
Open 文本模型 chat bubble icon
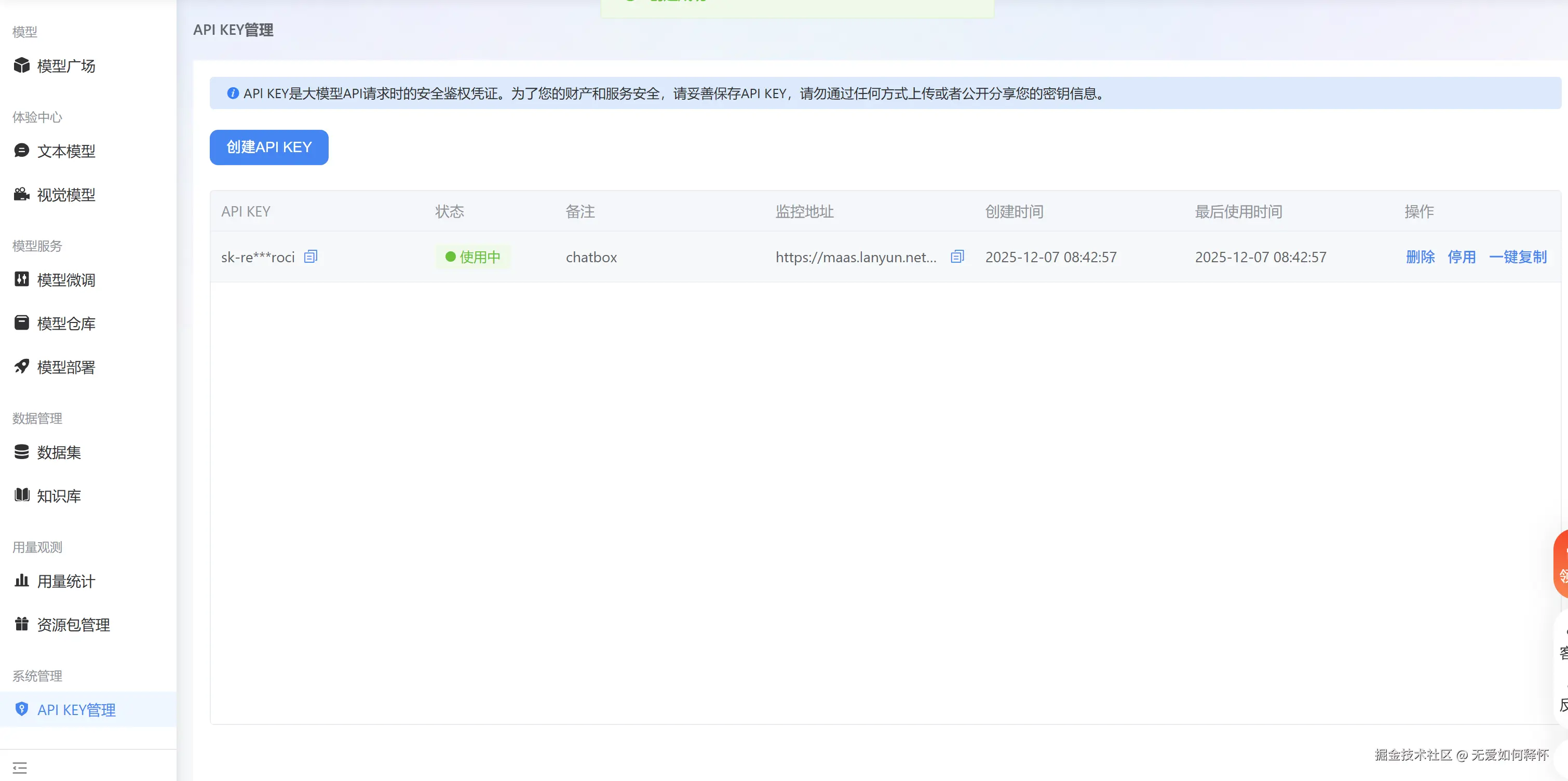click(x=22, y=151)
